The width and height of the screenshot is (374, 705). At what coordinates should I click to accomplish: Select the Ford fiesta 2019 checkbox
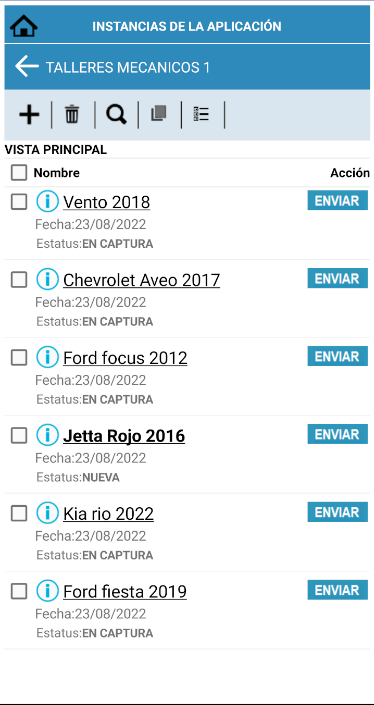[x=19, y=591]
